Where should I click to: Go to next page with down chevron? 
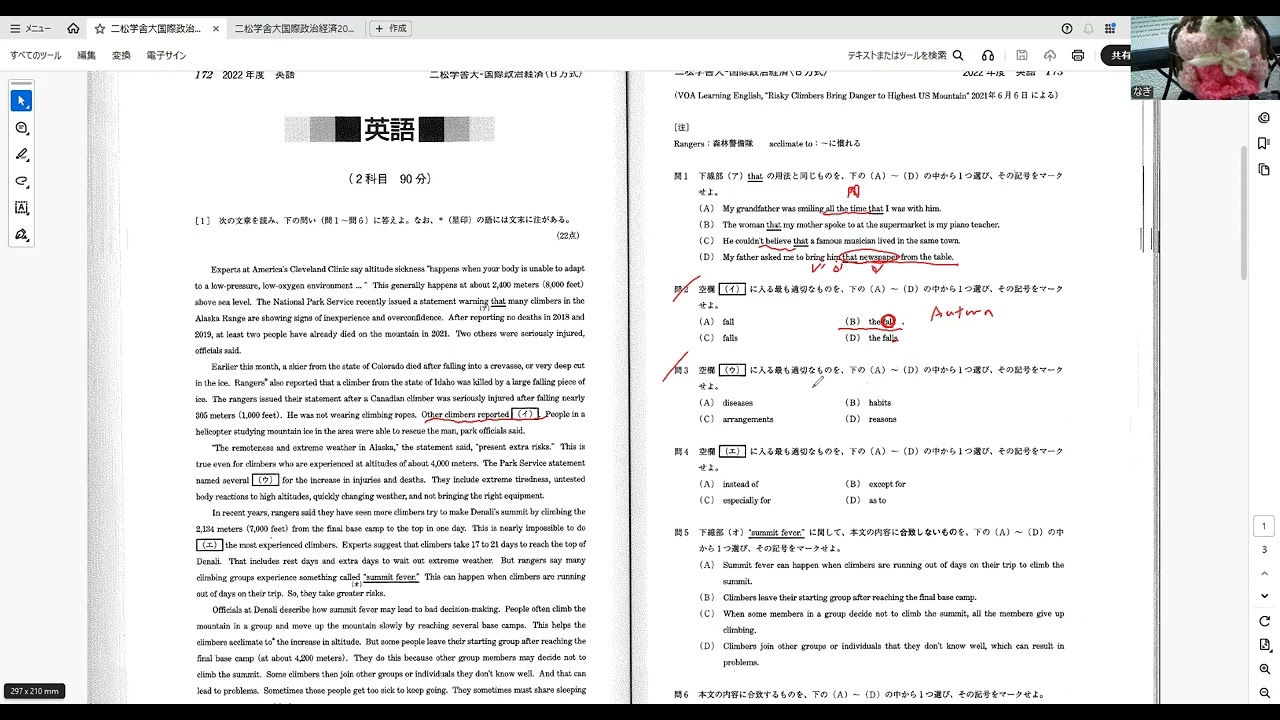pyautogui.click(x=1264, y=597)
